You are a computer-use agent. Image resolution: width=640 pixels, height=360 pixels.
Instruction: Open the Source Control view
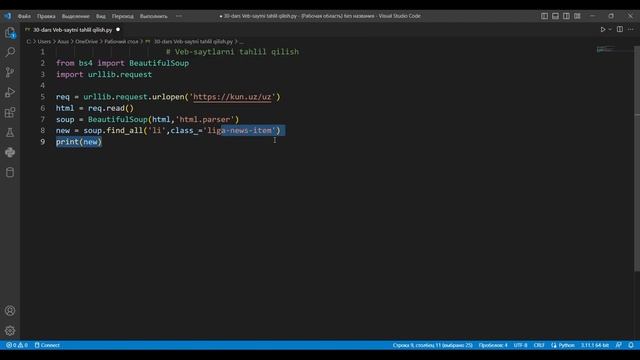(x=10, y=72)
